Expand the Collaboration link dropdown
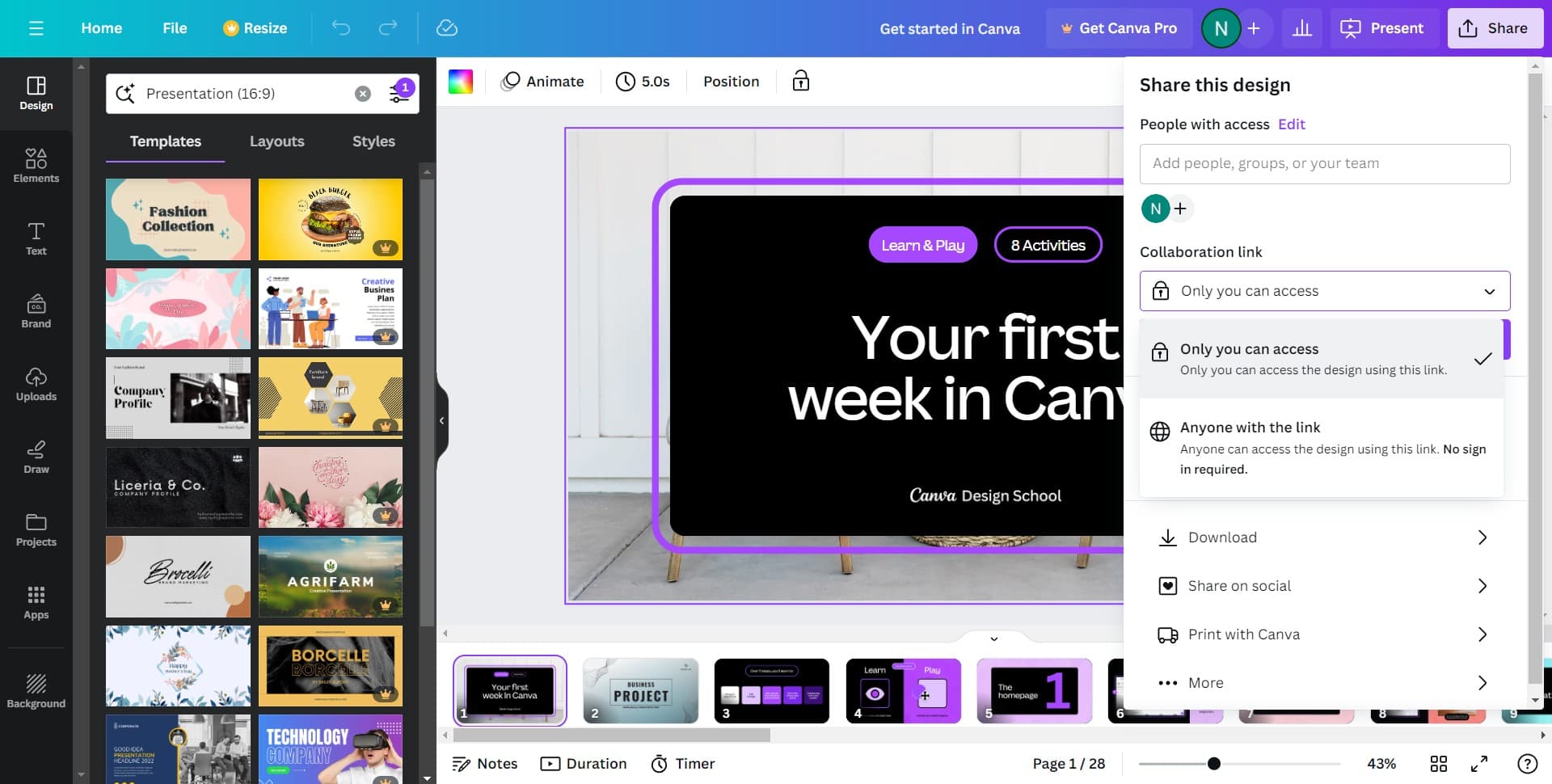The height and width of the screenshot is (784, 1552). (1324, 291)
